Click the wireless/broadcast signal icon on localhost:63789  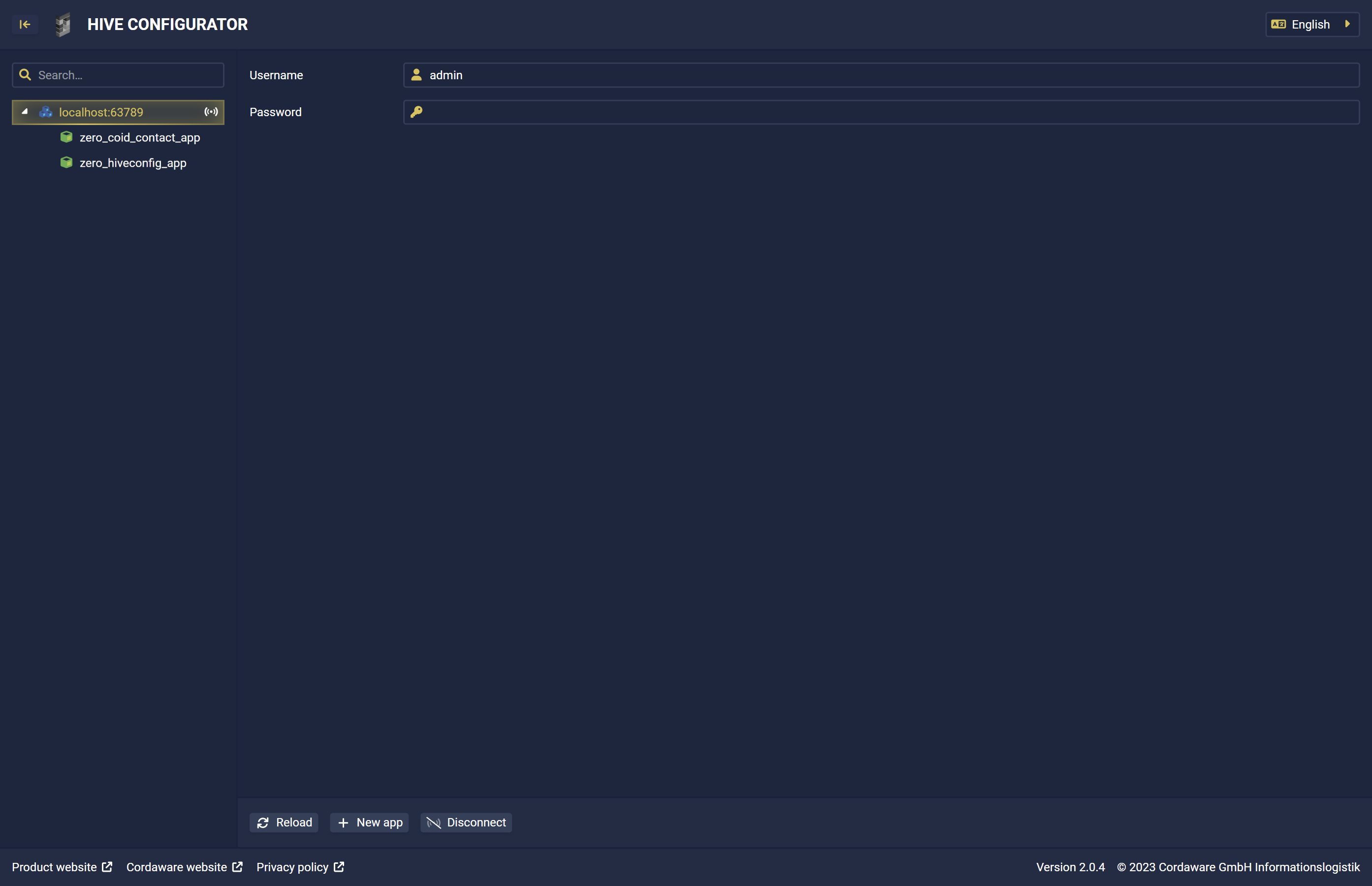pos(211,112)
